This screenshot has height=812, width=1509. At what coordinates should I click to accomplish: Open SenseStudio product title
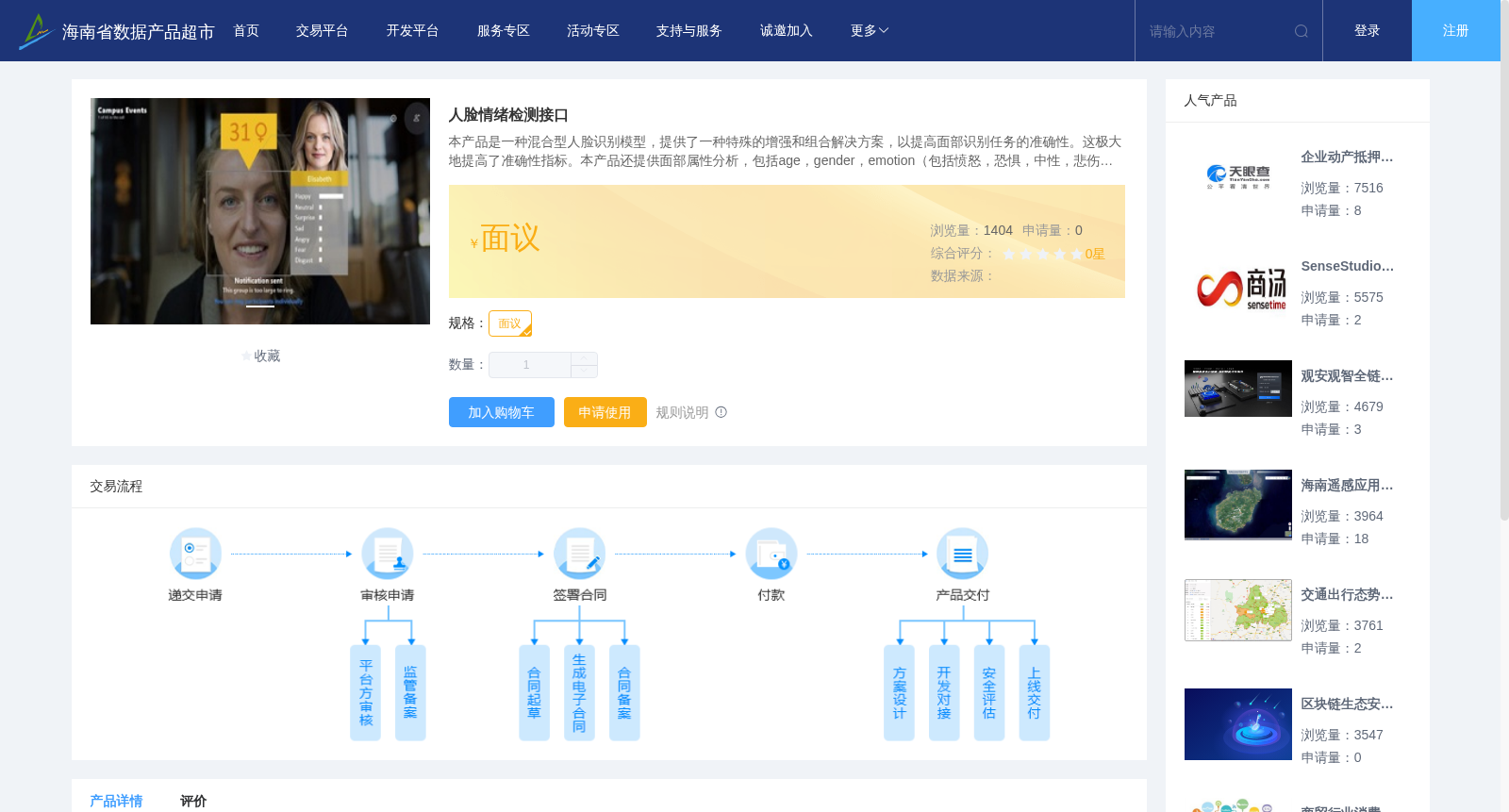coord(1347,267)
